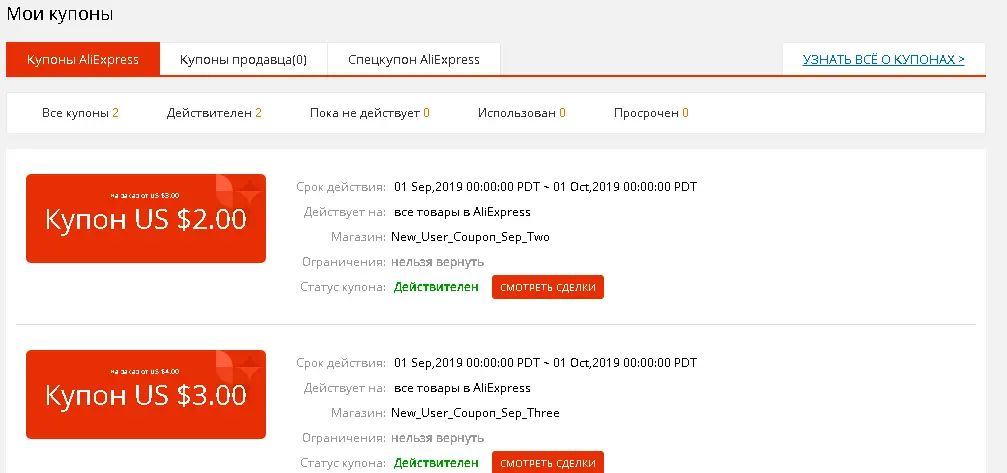The width and height of the screenshot is (1007, 473).
Task: Click СМОТРЕТЬ СДЕЛКИ for New_User_Coupon_Sep_Two
Action: click(548, 287)
